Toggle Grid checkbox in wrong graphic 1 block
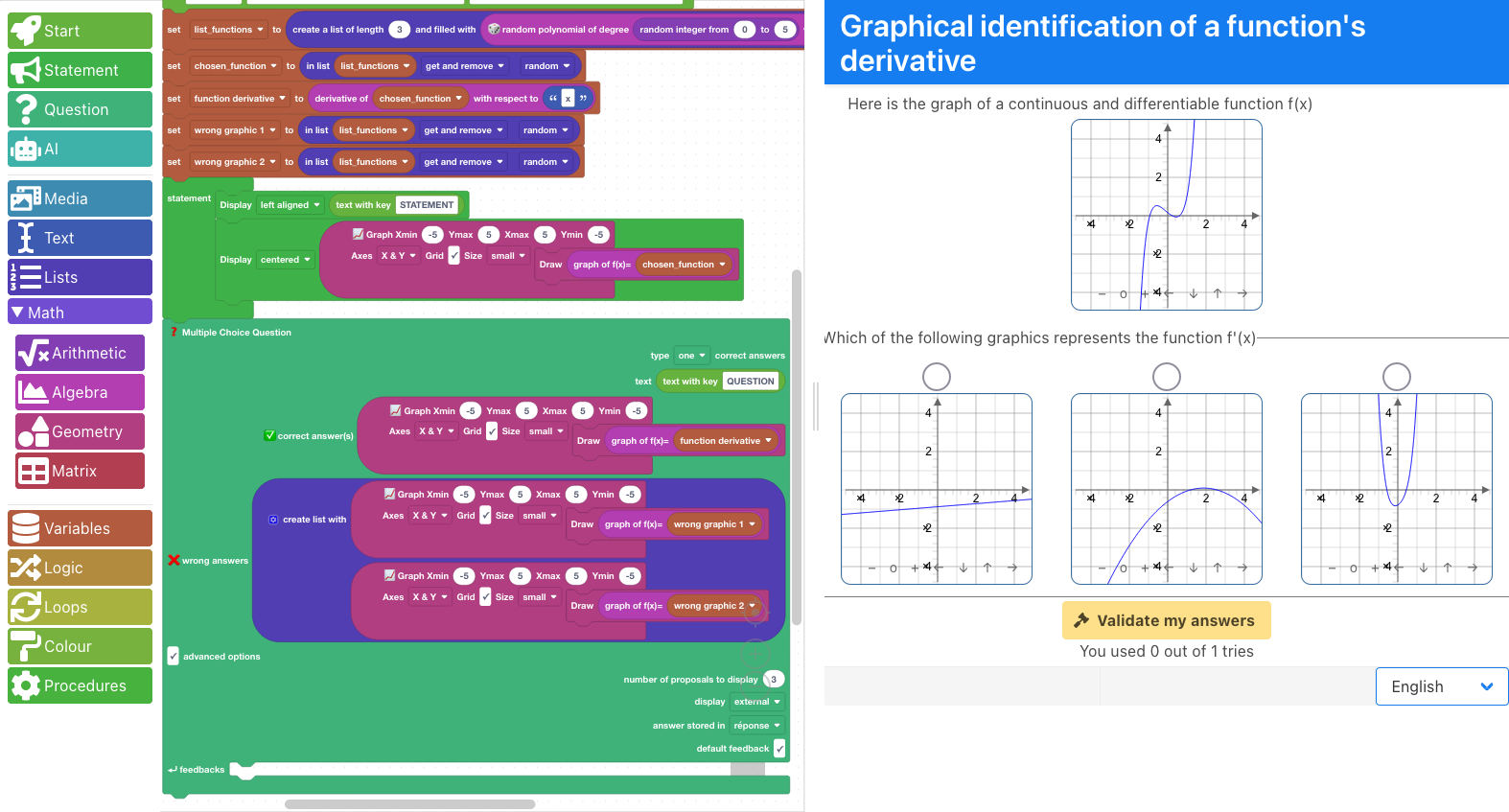1509x812 pixels. click(485, 516)
